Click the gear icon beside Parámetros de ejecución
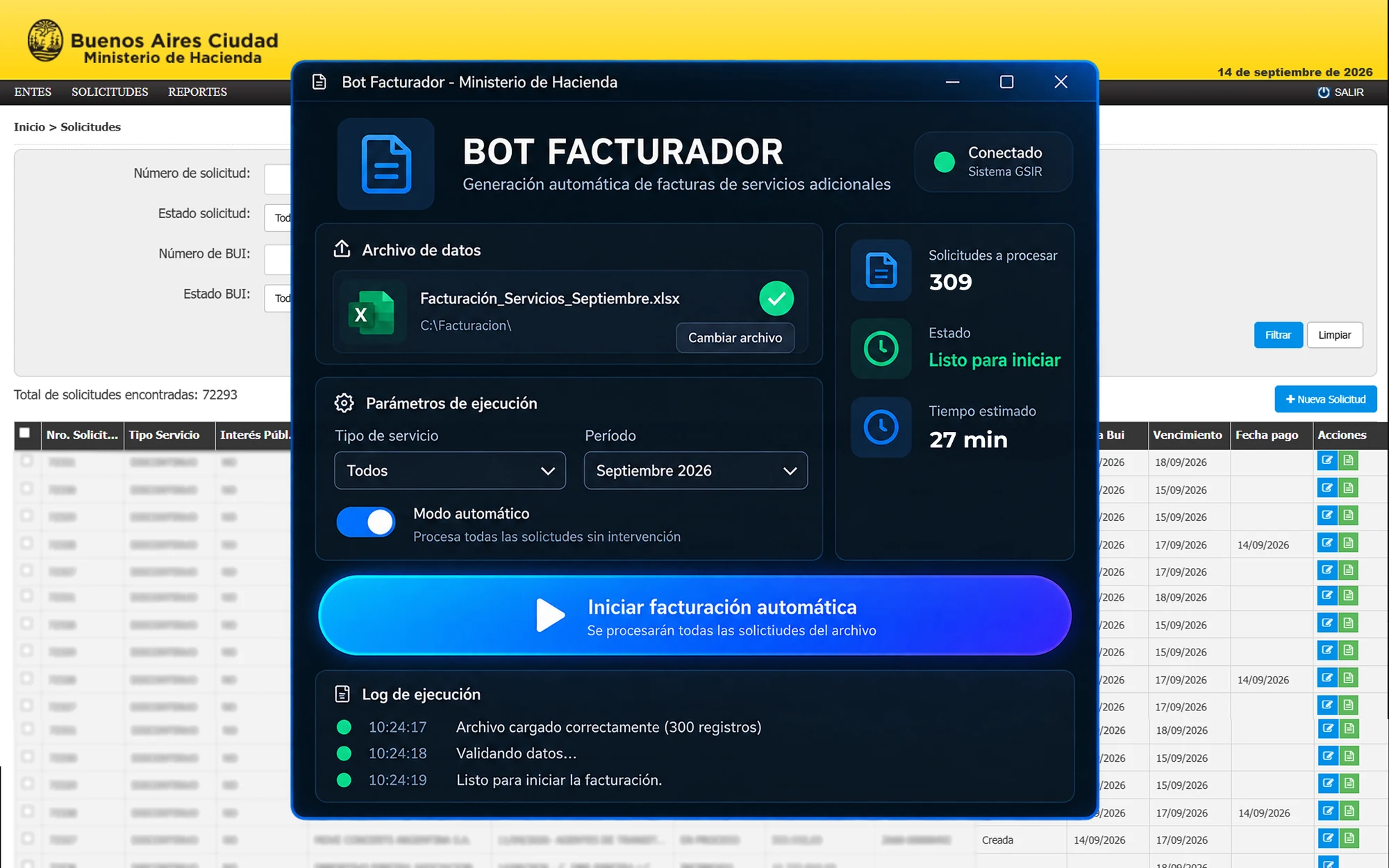Viewport: 1389px width, 868px height. (x=344, y=403)
